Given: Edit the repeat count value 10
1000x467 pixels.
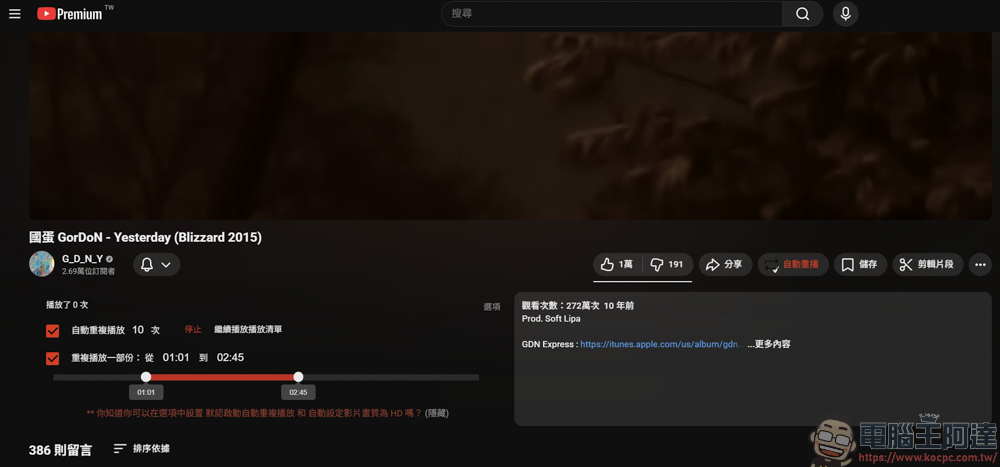Looking at the screenshot, I should [138, 330].
